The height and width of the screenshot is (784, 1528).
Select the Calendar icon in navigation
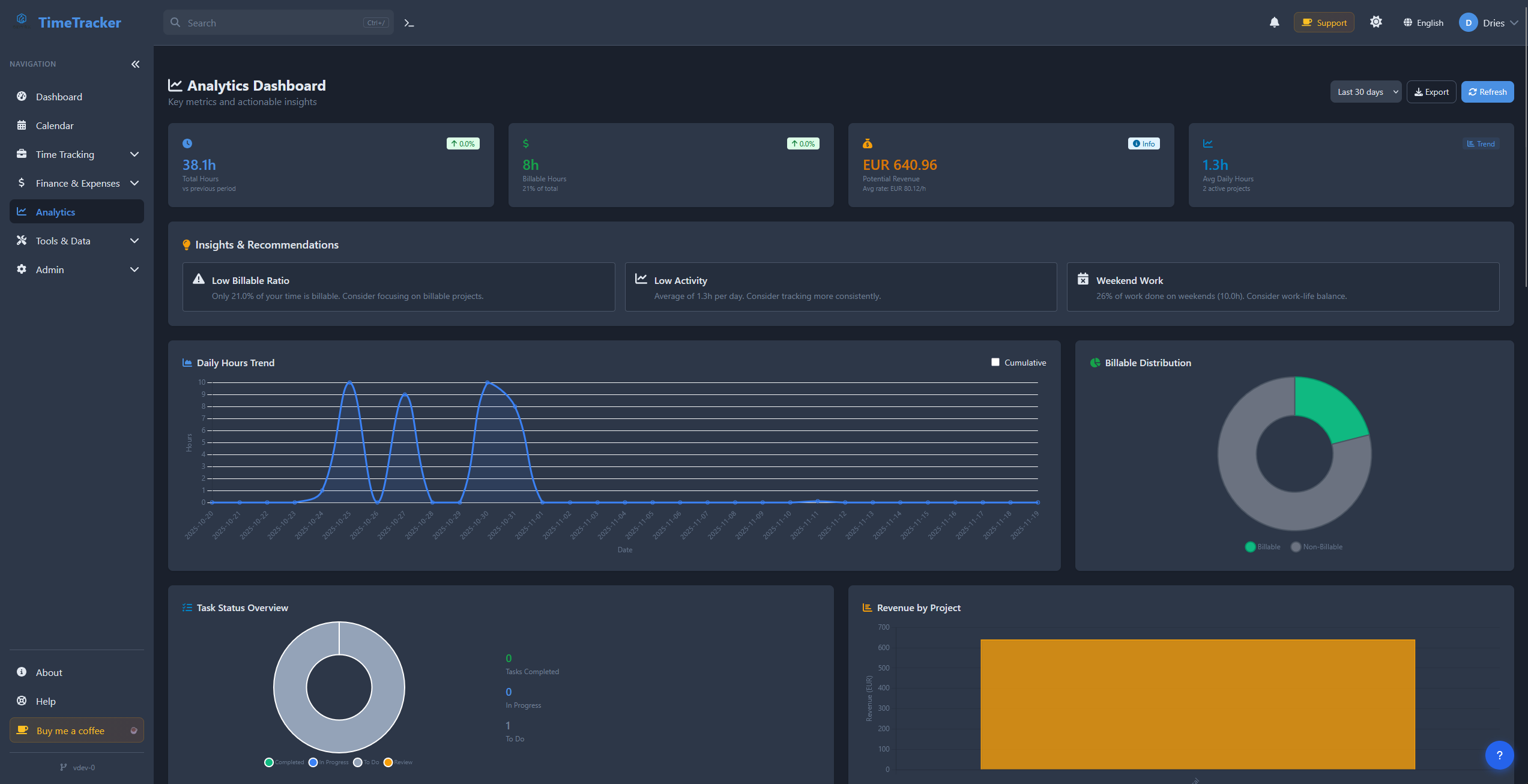tap(22, 125)
